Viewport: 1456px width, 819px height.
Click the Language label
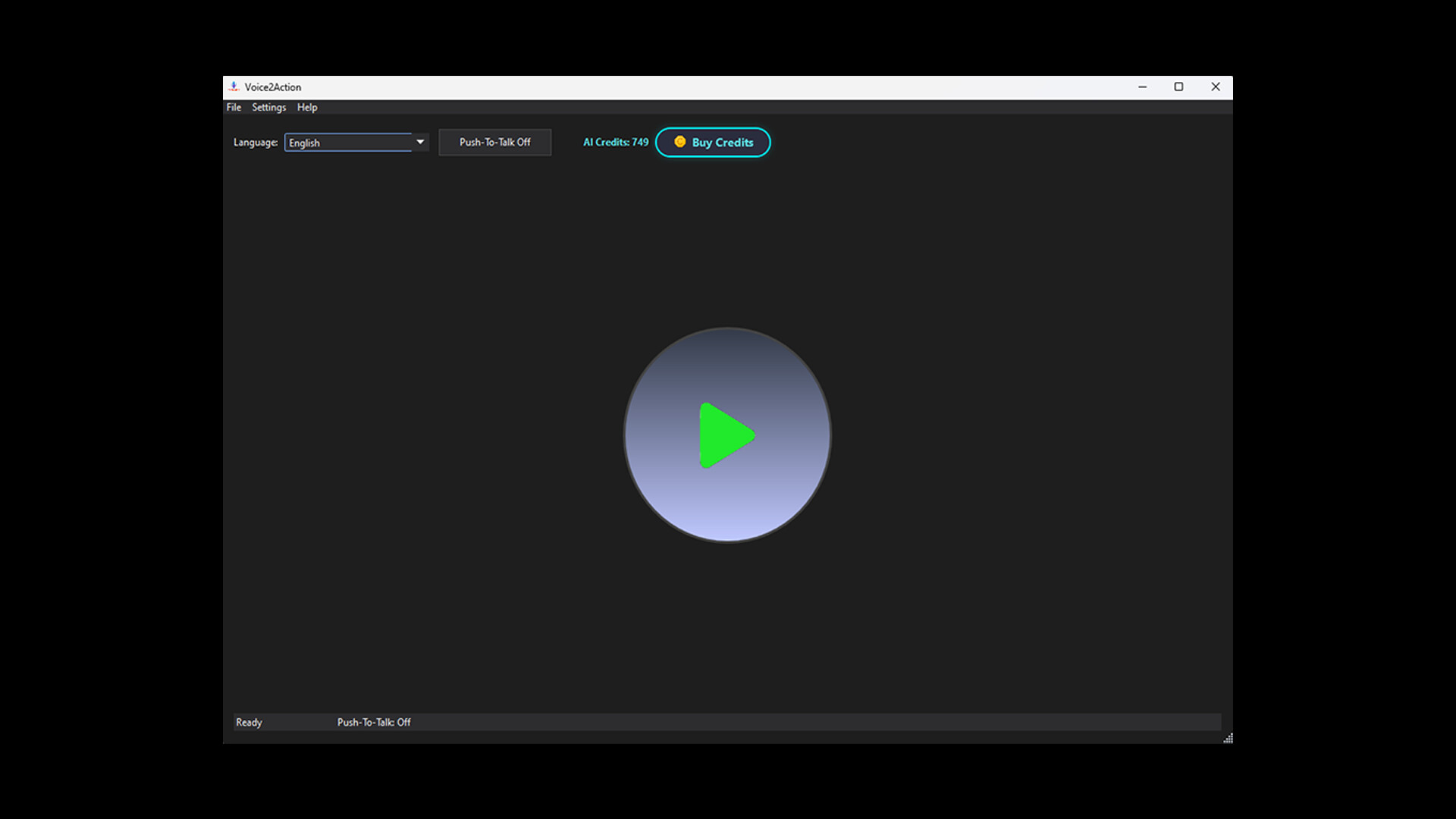pos(254,142)
